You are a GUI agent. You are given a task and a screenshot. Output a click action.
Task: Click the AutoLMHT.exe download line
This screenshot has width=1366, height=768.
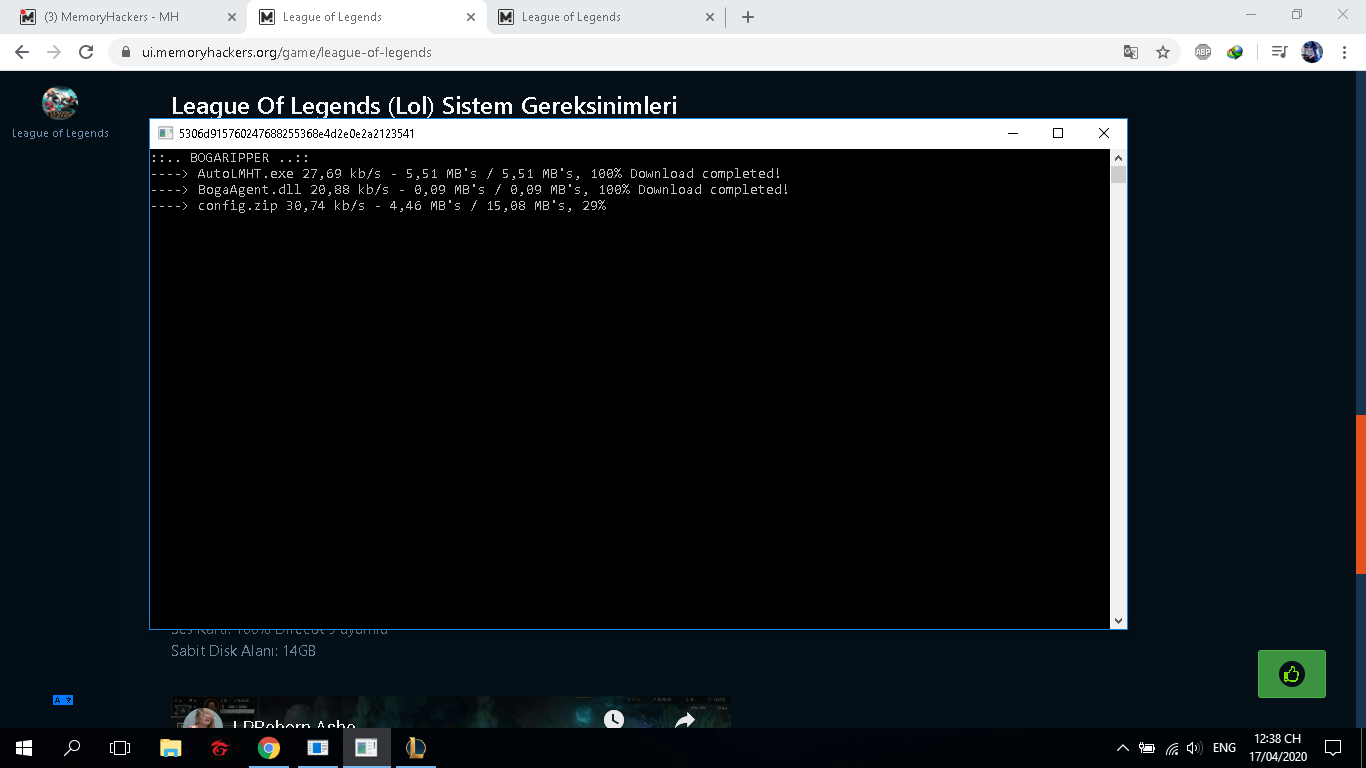pos(466,174)
